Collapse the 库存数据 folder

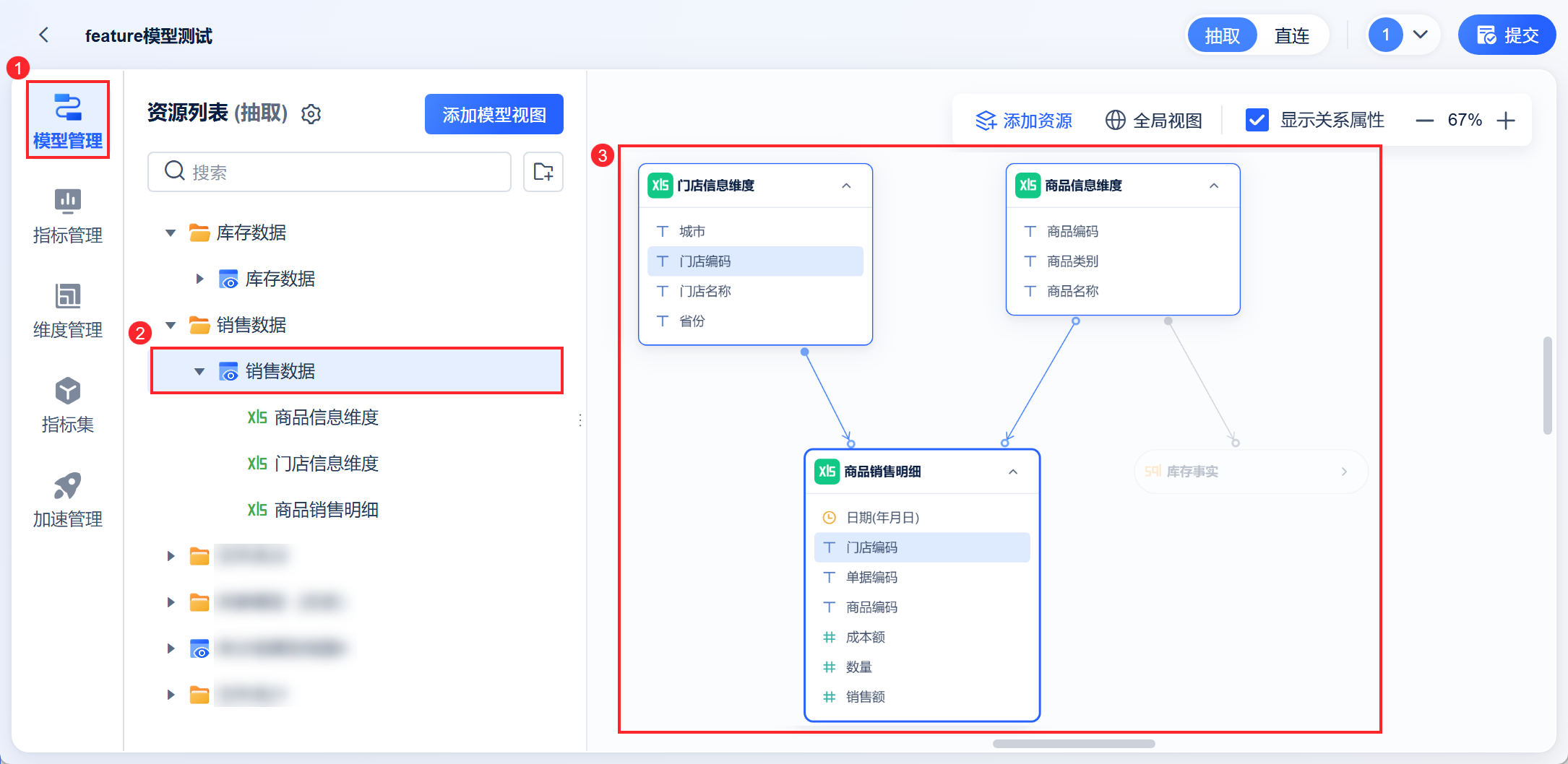coord(171,233)
